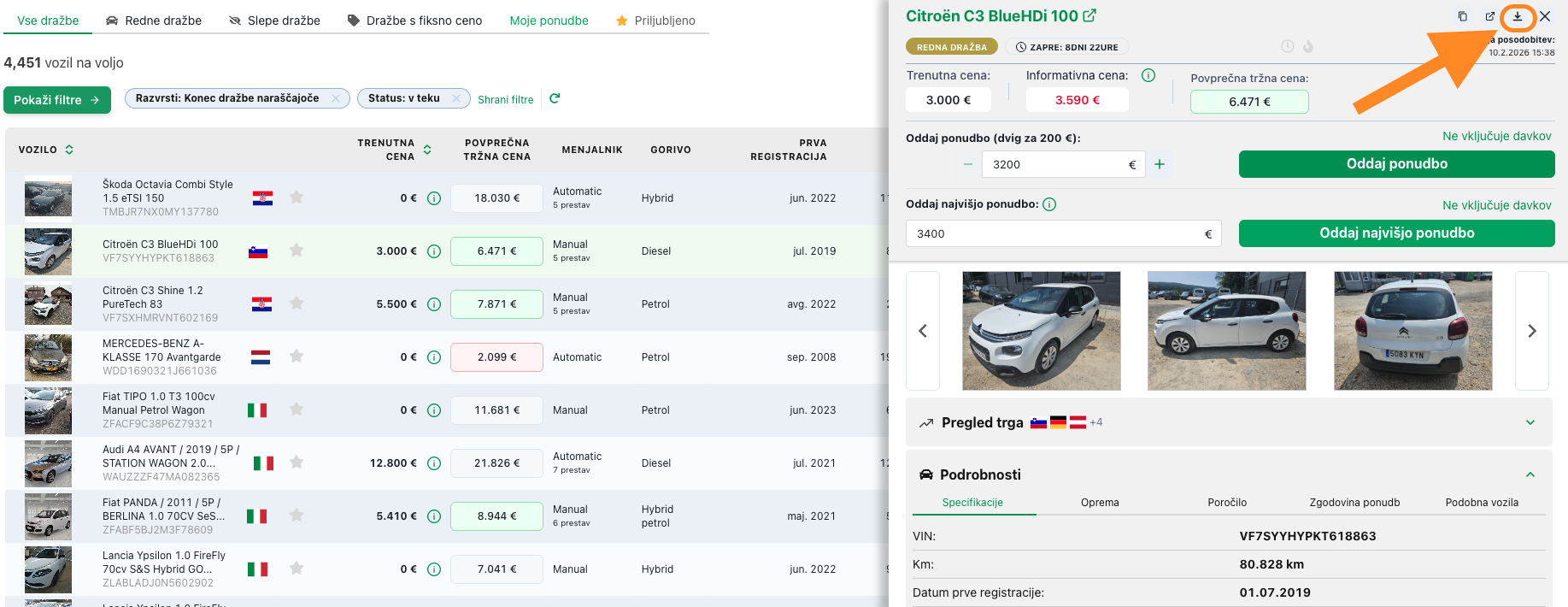Decrease bid with the minus icon
1568x607 pixels.
click(967, 164)
